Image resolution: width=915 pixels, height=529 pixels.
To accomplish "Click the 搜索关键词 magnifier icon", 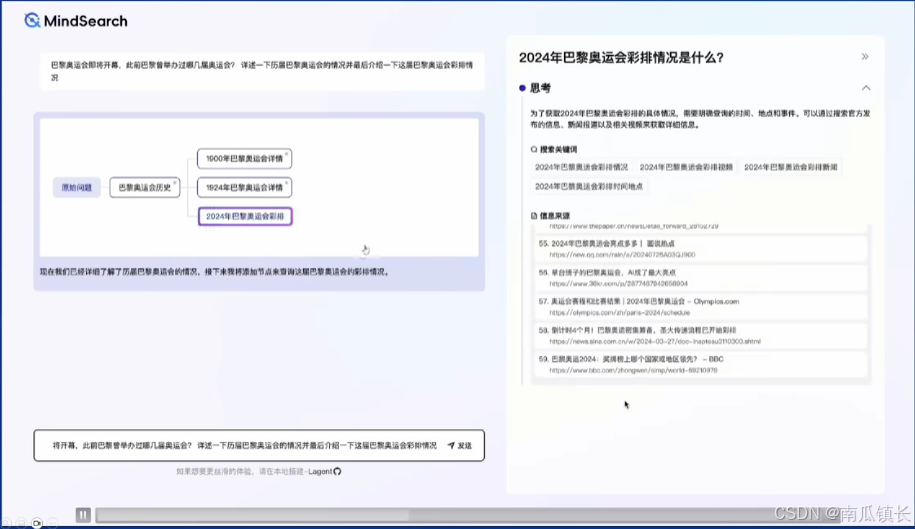I will click(x=533, y=149).
